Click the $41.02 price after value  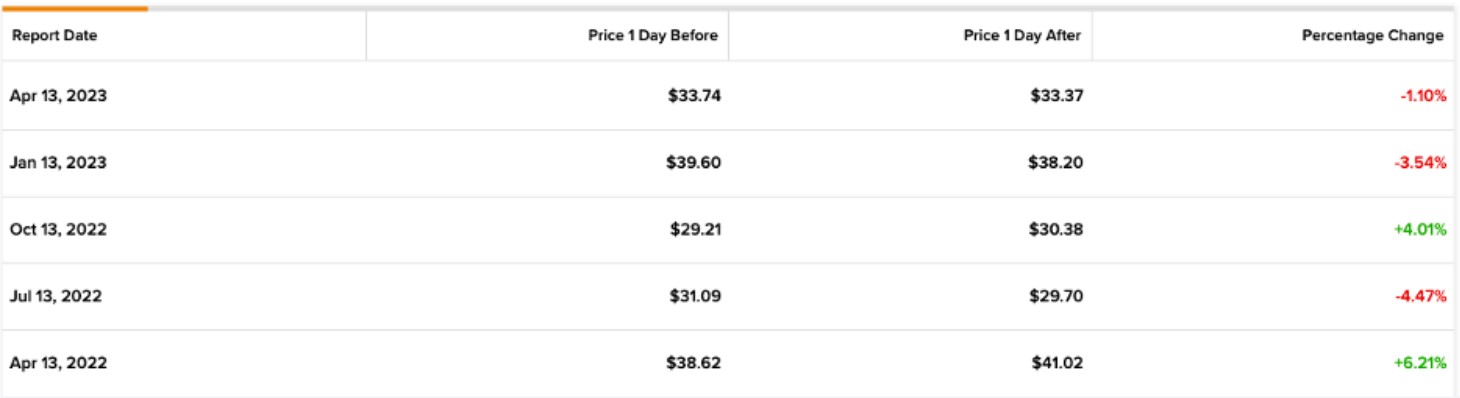tap(1057, 363)
